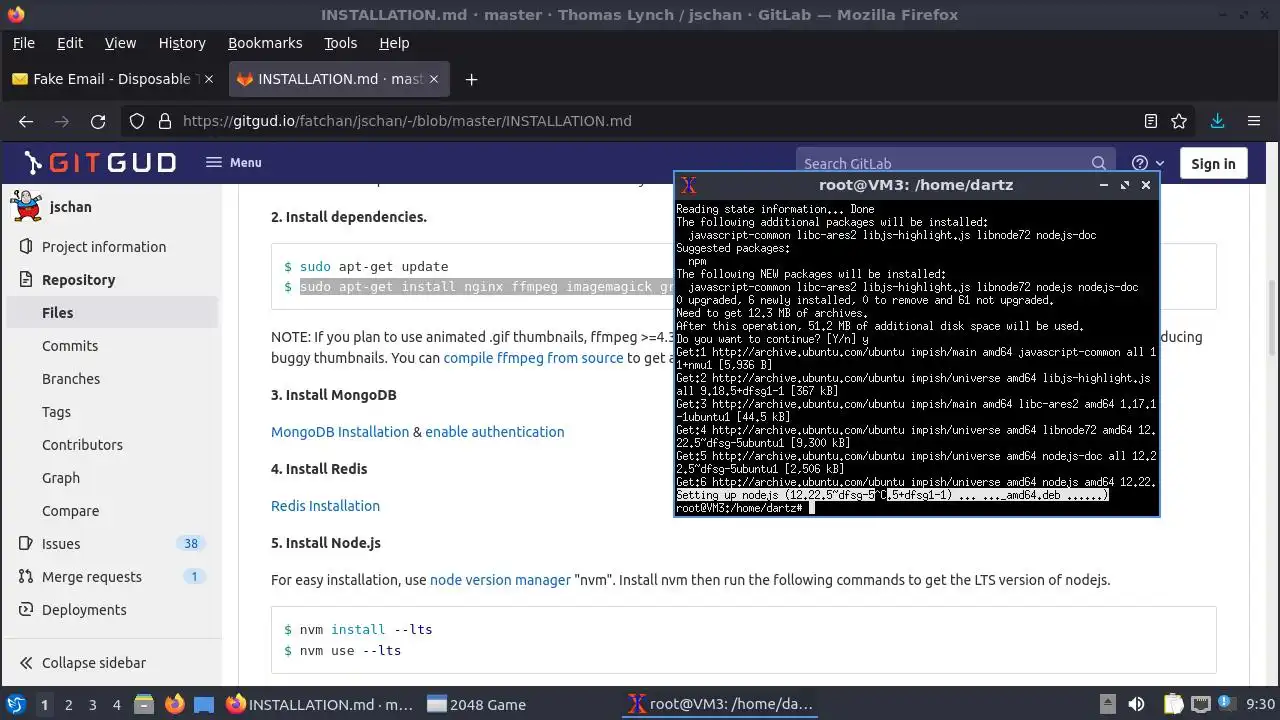The width and height of the screenshot is (1280, 720).
Task: Open the volume speaker icon in tray
Action: pos(1136,704)
